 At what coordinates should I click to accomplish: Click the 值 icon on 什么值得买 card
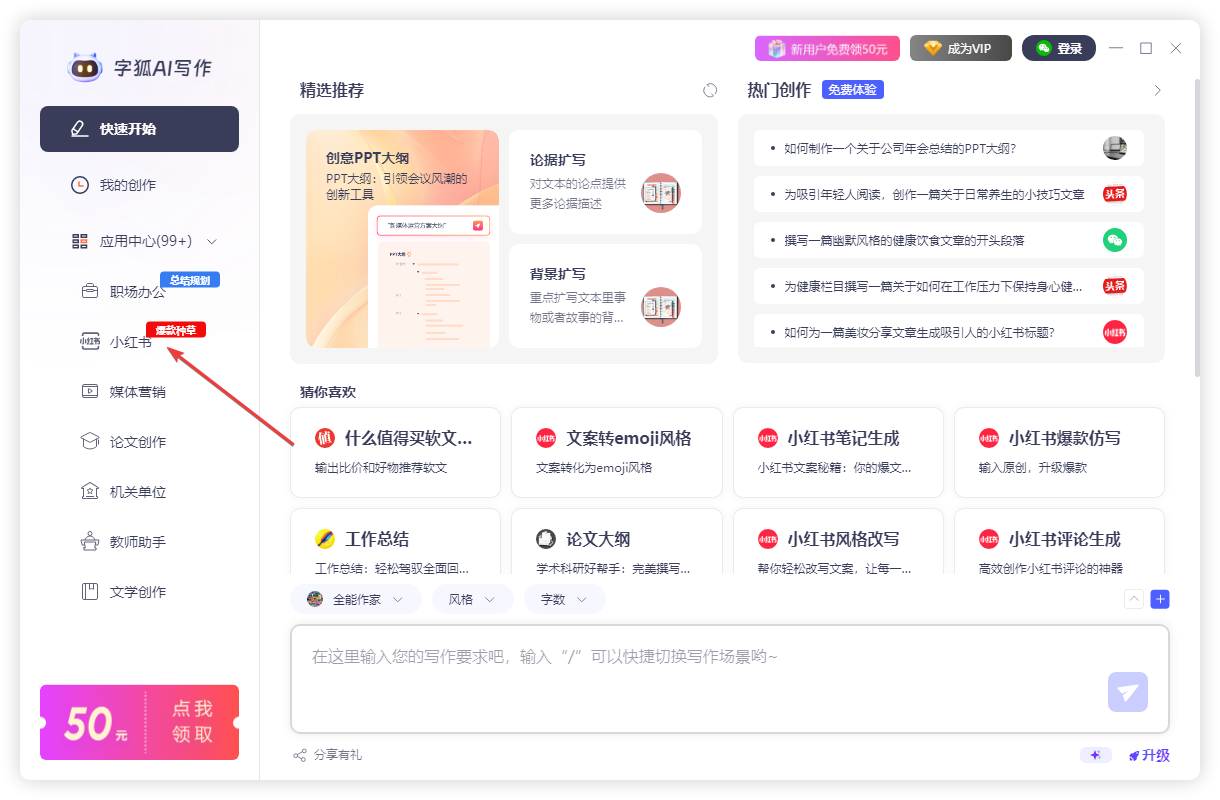coord(325,438)
